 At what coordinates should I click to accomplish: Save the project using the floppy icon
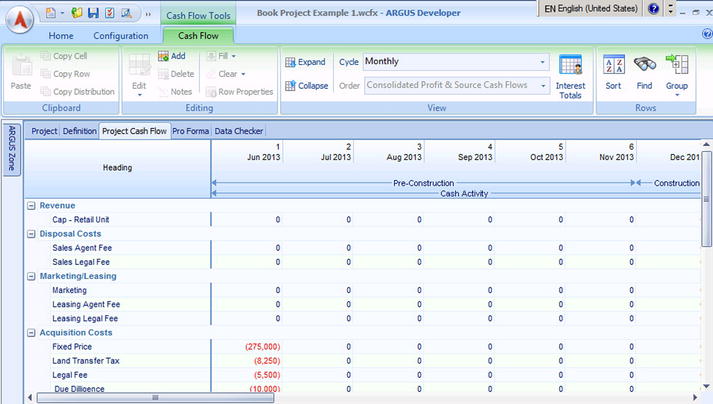[x=93, y=13]
